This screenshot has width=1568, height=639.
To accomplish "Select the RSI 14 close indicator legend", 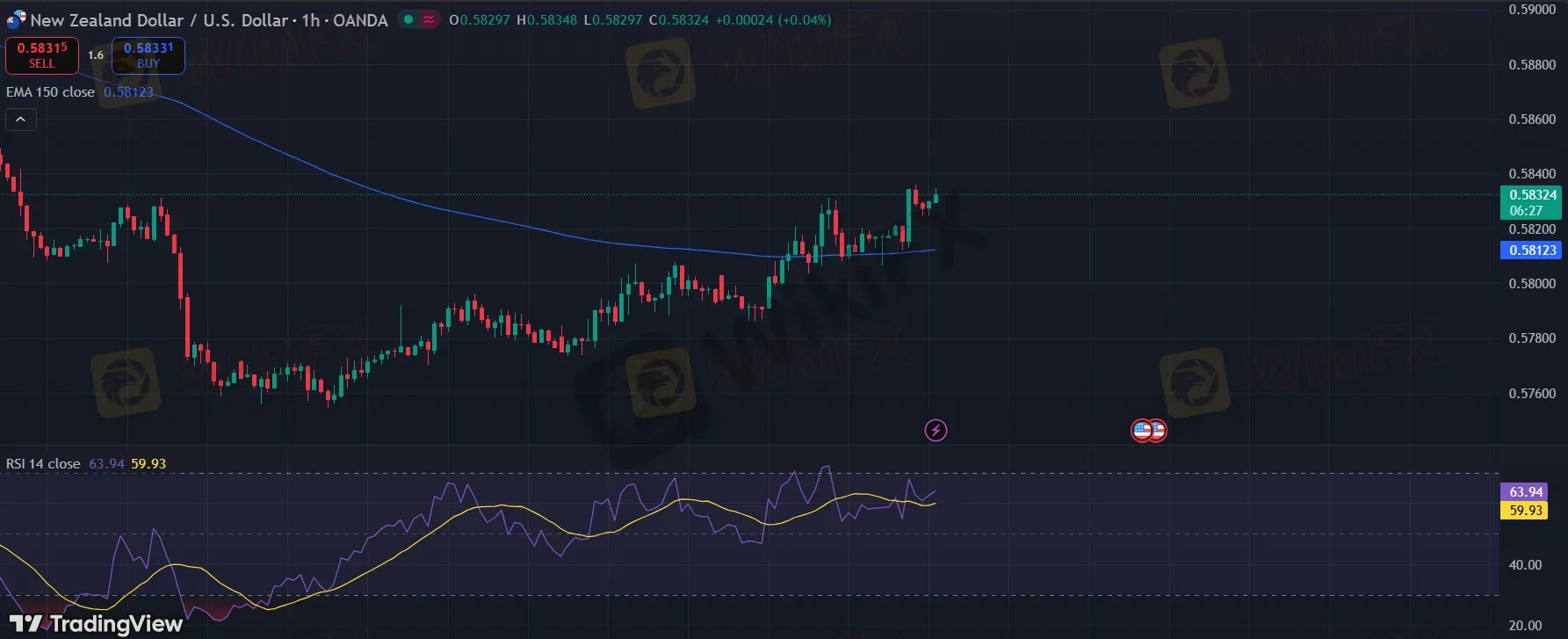I will pyautogui.click(x=43, y=464).
